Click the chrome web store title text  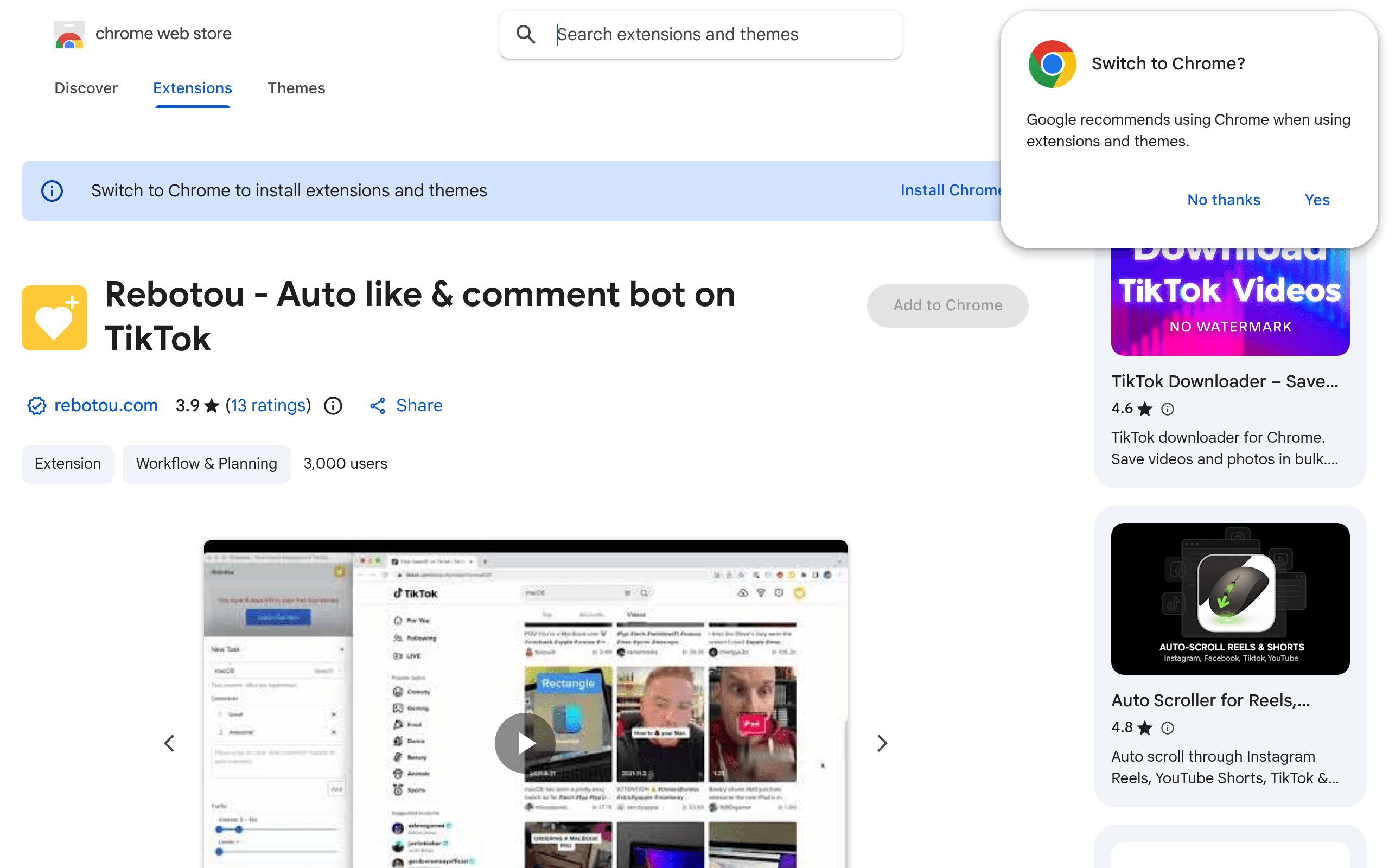(x=163, y=34)
